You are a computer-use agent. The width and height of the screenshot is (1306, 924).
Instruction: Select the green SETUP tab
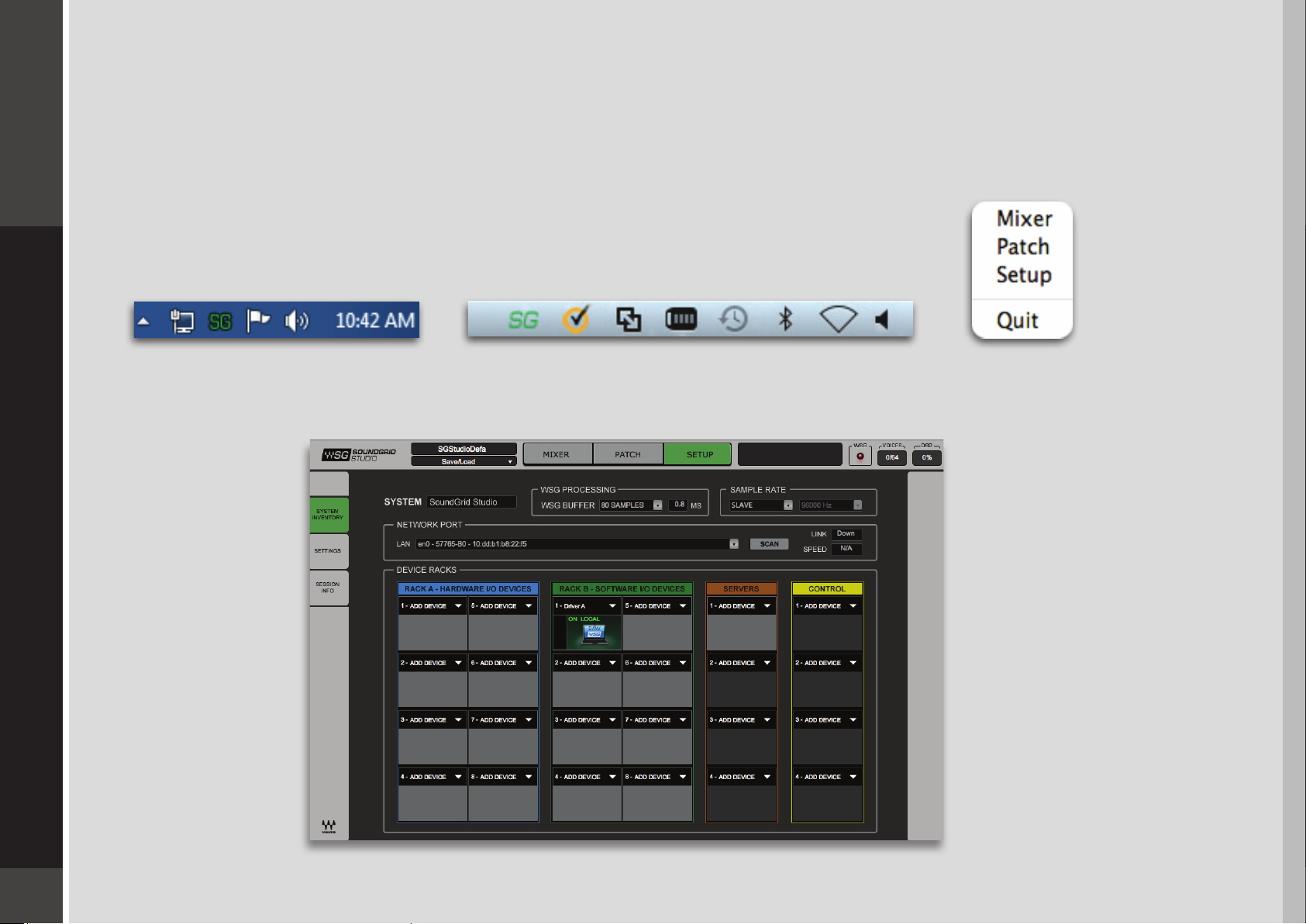[x=698, y=454]
